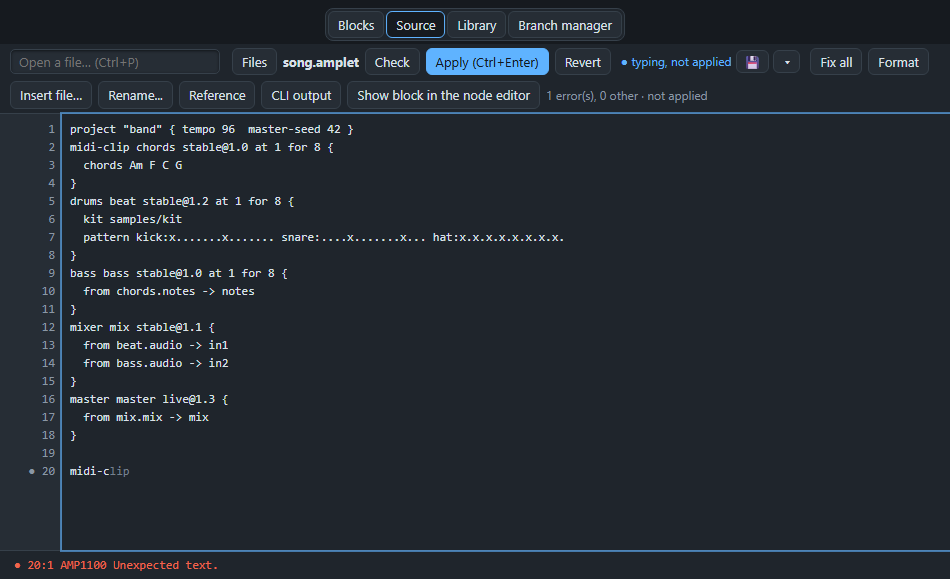Click the from bass.audio -> in2 line
This screenshot has width=950, height=579.
click(156, 363)
